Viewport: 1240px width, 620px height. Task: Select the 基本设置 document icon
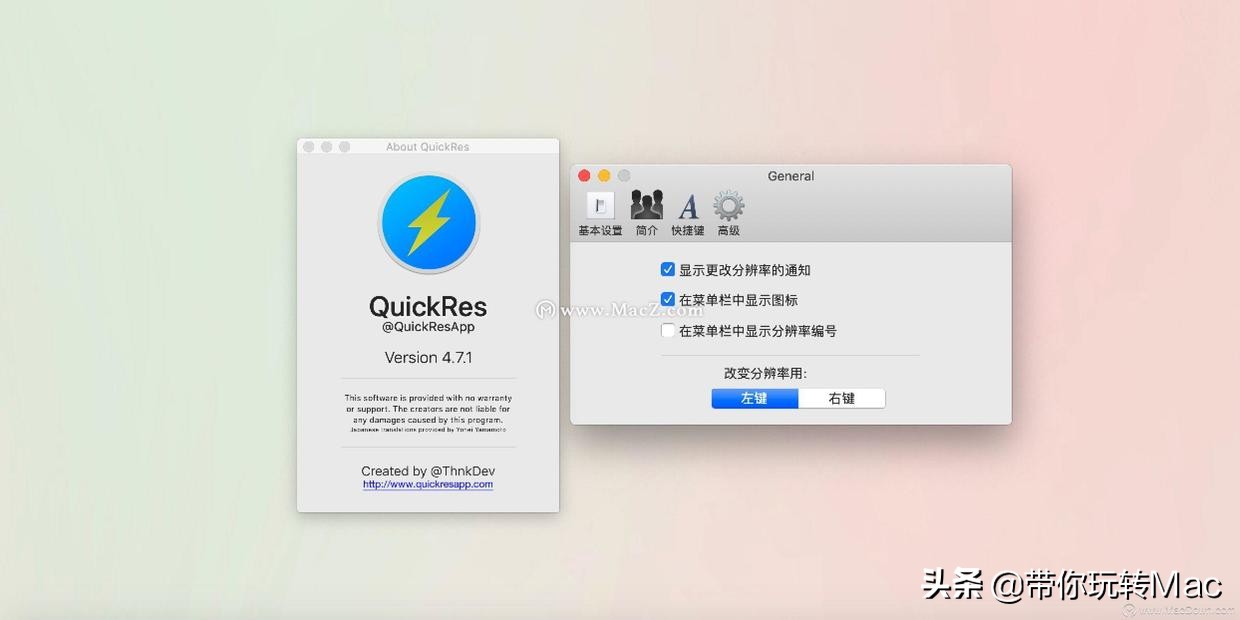click(598, 205)
